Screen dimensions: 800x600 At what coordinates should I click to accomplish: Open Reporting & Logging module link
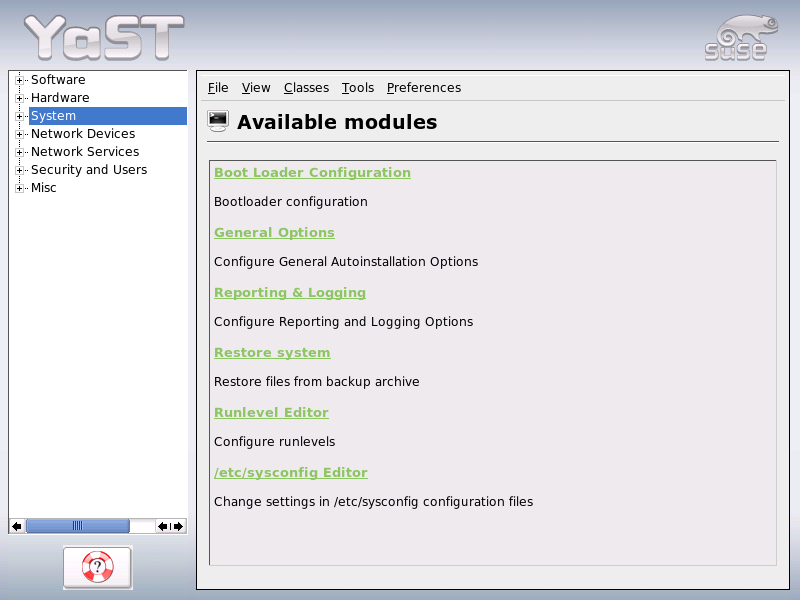(x=290, y=293)
